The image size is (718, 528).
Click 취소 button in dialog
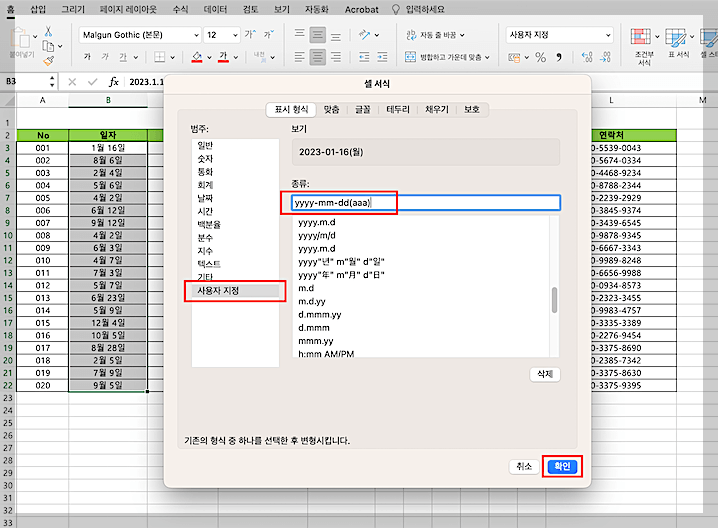(524, 466)
